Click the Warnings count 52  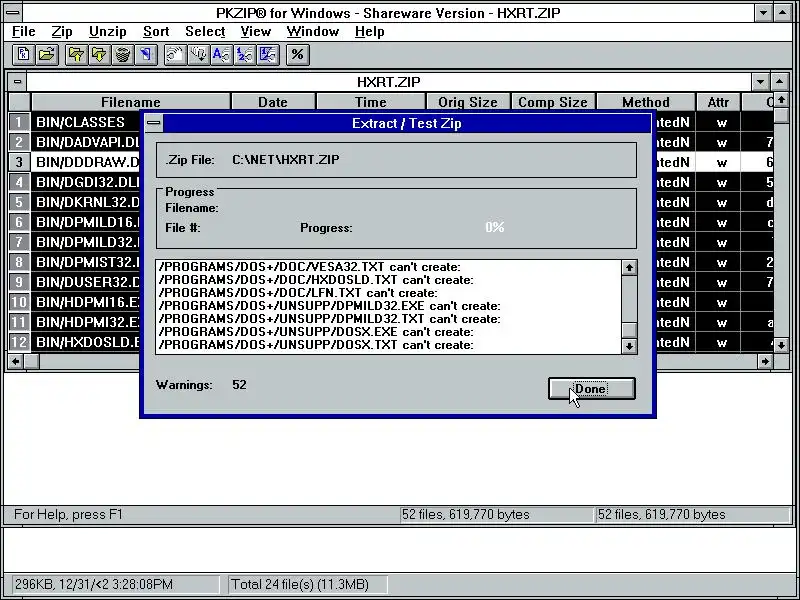(239, 385)
